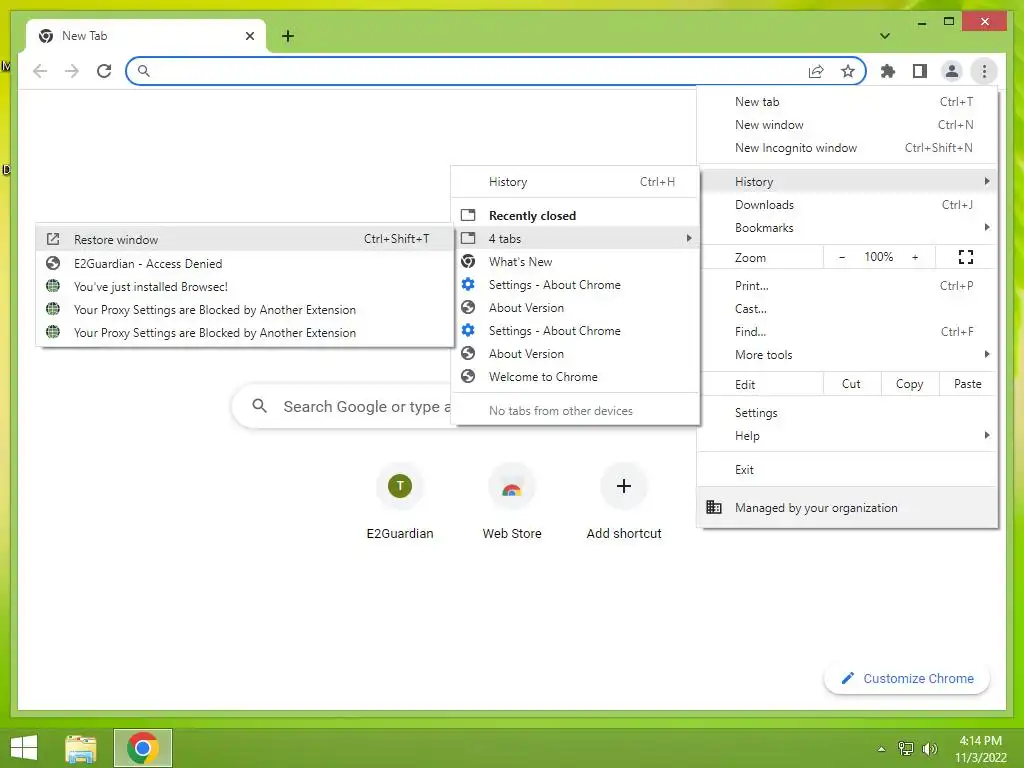
Task: Open the profile avatar icon
Action: 952,71
